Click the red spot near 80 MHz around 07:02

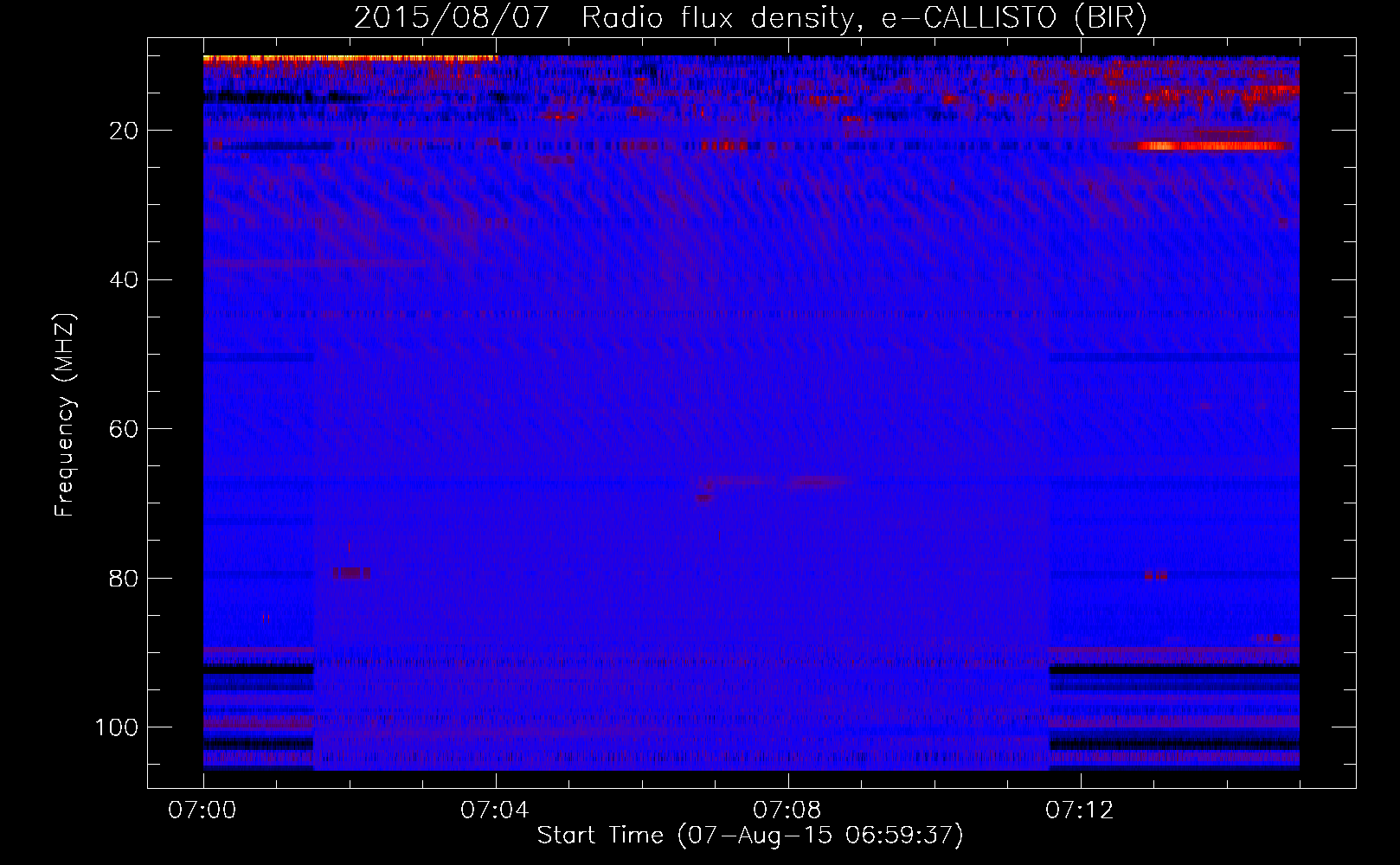point(351,573)
